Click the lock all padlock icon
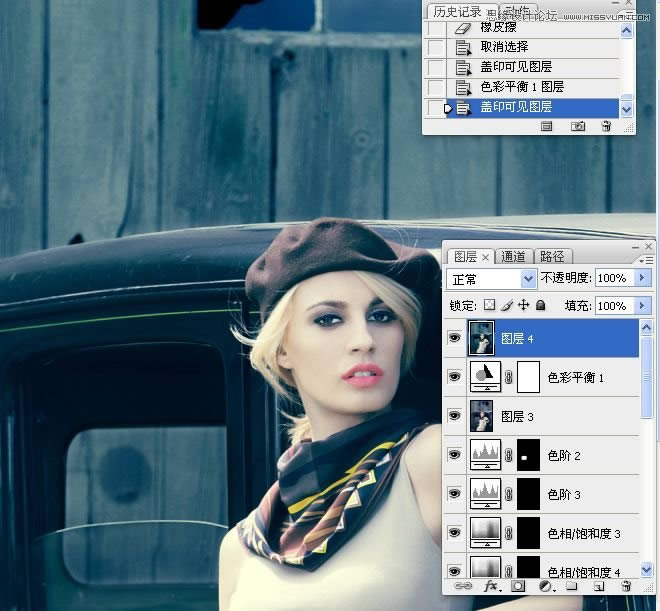Image resolution: width=660 pixels, height=611 pixels. click(x=541, y=305)
